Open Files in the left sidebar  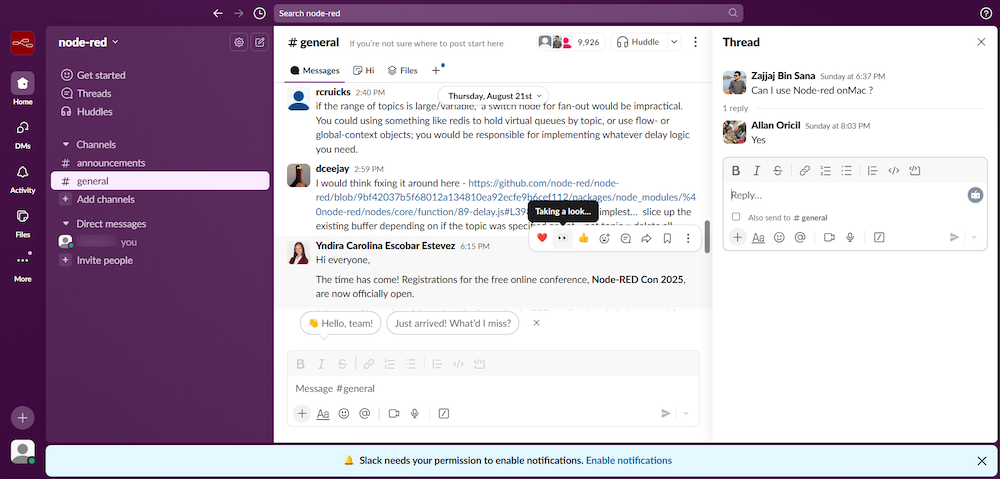click(22, 221)
